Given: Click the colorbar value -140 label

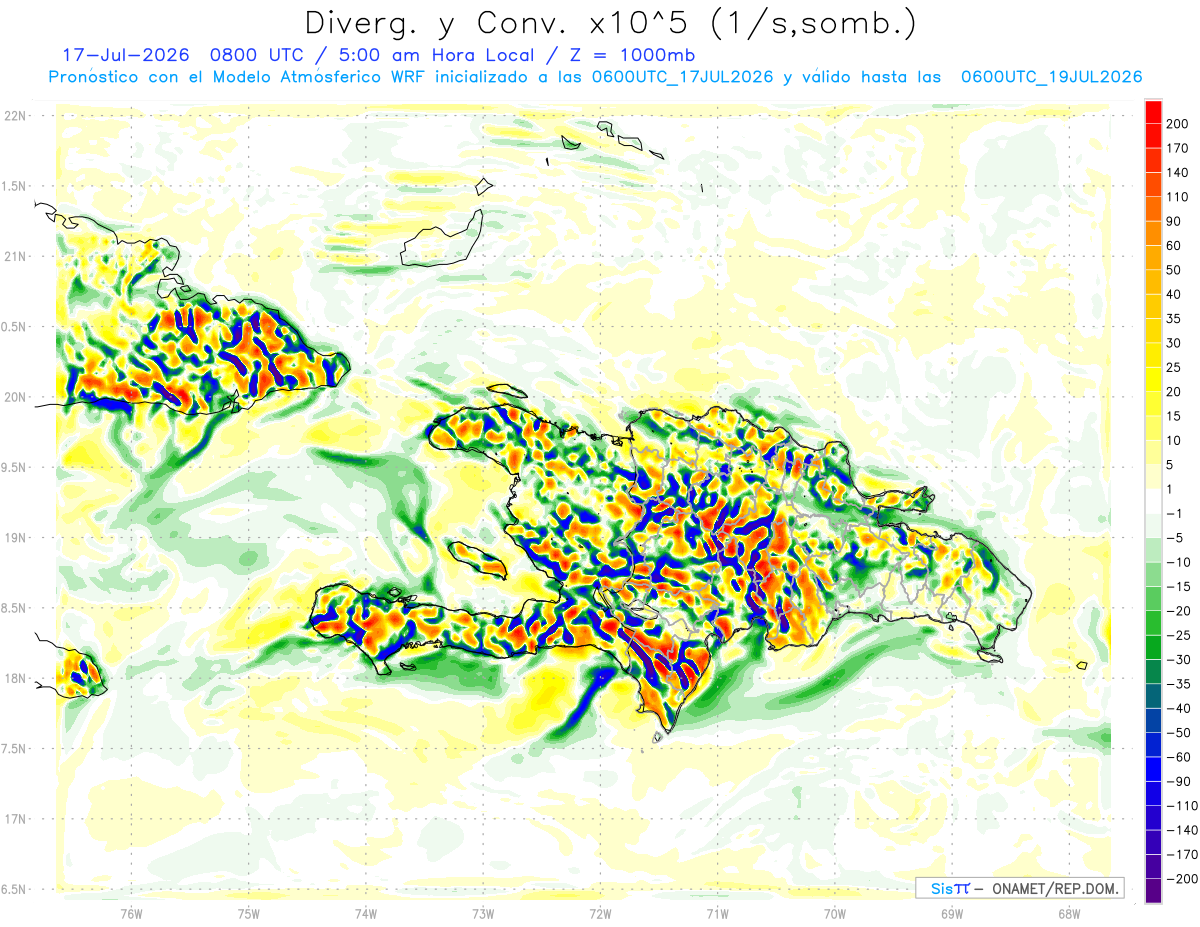Looking at the screenshot, I should point(1183,830).
